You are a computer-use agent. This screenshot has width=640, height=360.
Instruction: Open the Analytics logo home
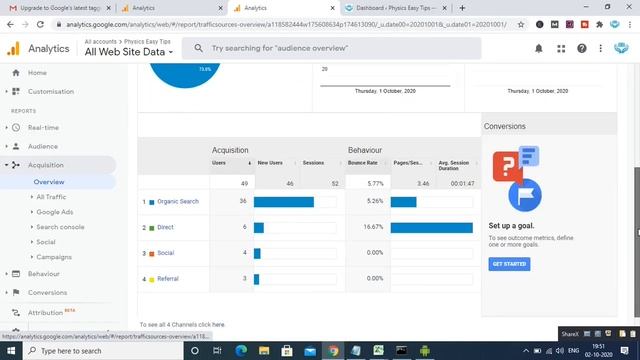point(13,49)
